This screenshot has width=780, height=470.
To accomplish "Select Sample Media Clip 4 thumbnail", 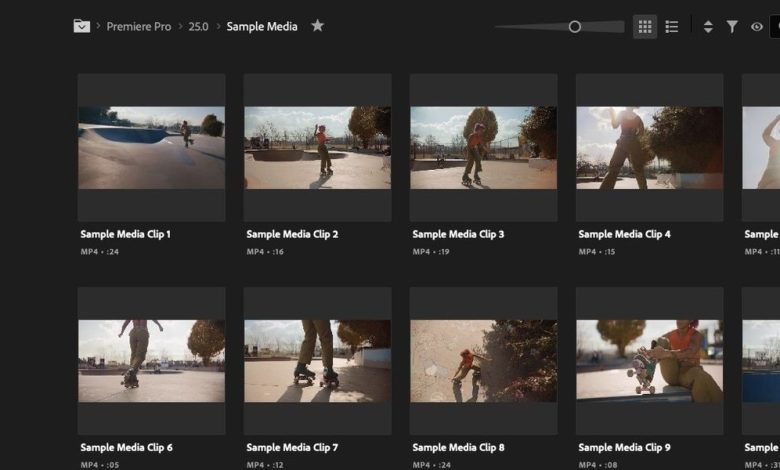I will pyautogui.click(x=649, y=148).
